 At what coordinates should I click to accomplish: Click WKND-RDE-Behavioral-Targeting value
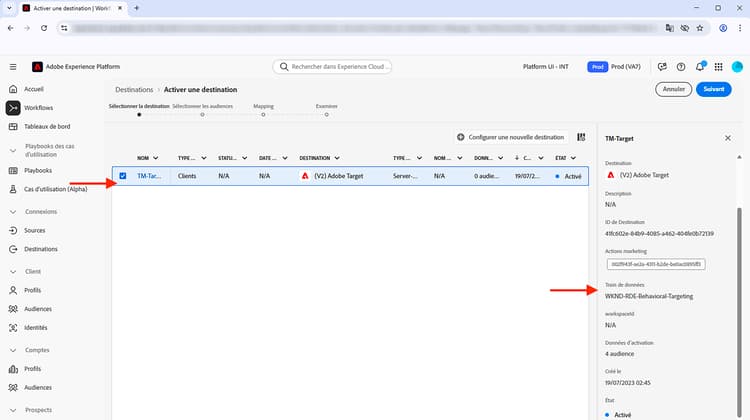pyautogui.click(x=649, y=297)
